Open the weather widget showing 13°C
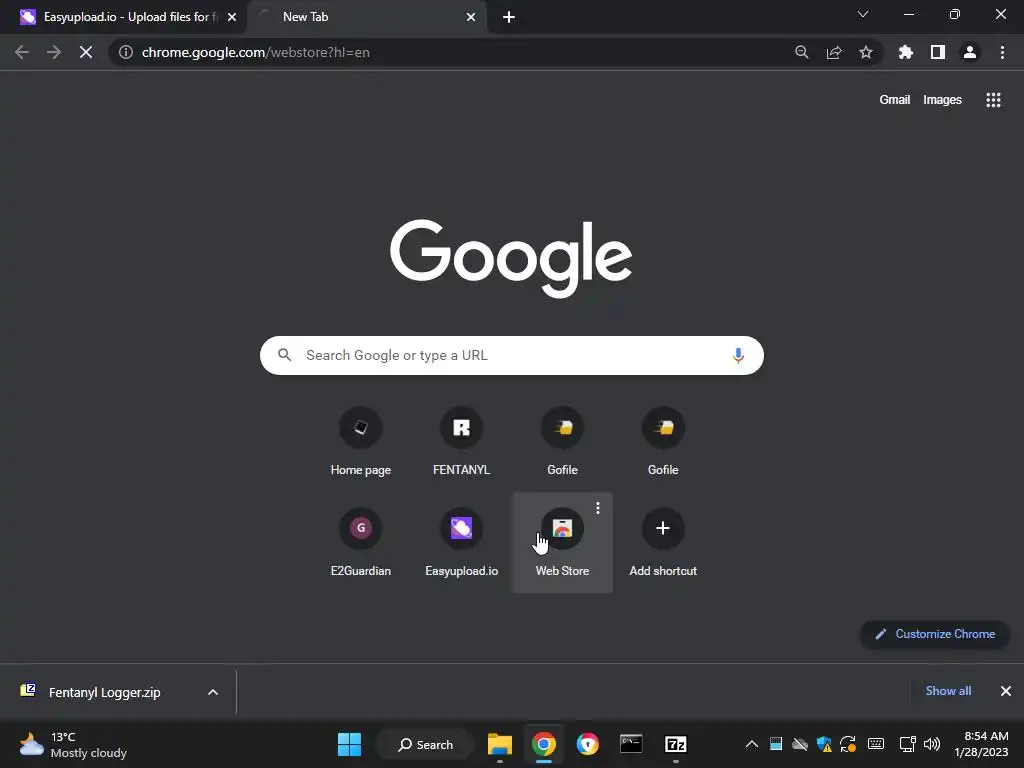Screen dimensions: 1024x768 click(73, 744)
